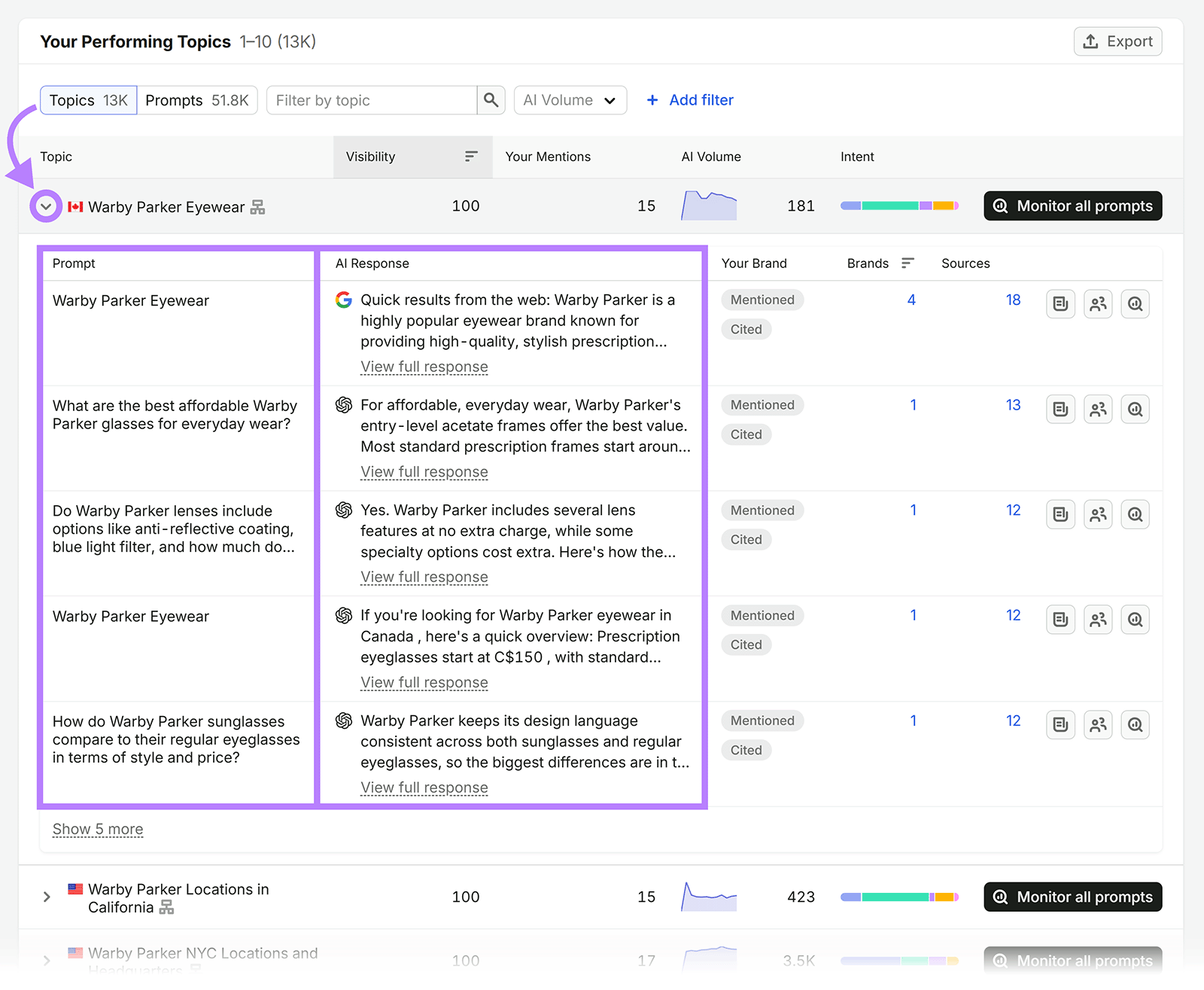
Task: View full response for Google quick results
Action: click(424, 367)
